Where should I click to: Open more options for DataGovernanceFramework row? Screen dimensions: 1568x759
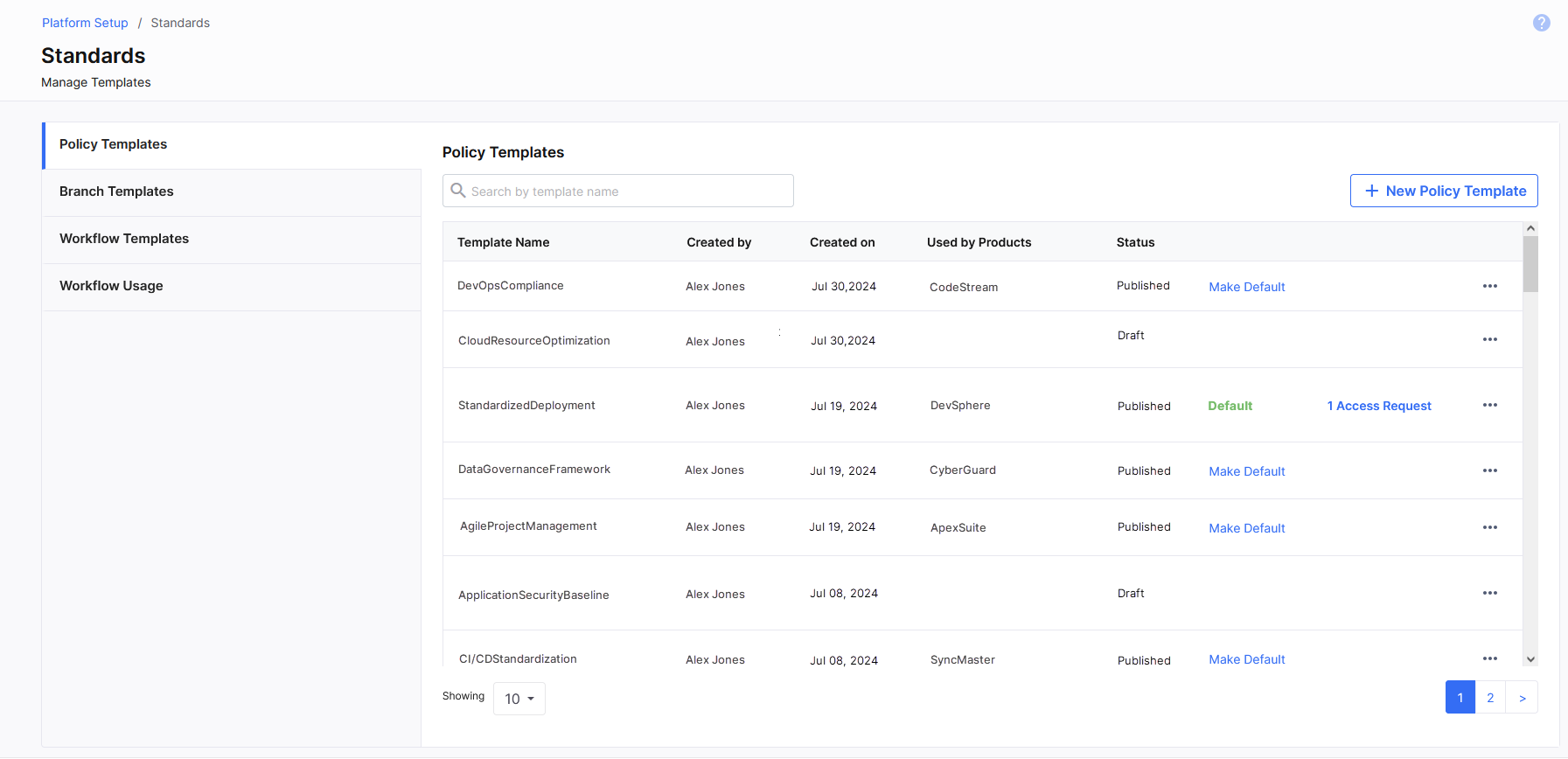[x=1490, y=470]
